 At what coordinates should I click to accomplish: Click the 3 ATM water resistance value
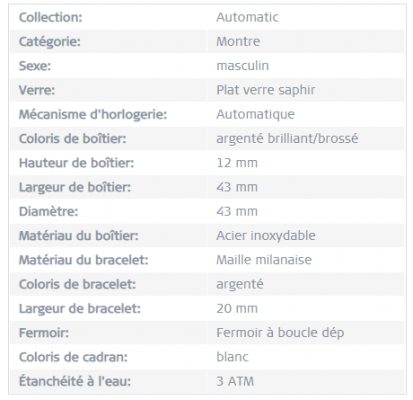(x=235, y=381)
